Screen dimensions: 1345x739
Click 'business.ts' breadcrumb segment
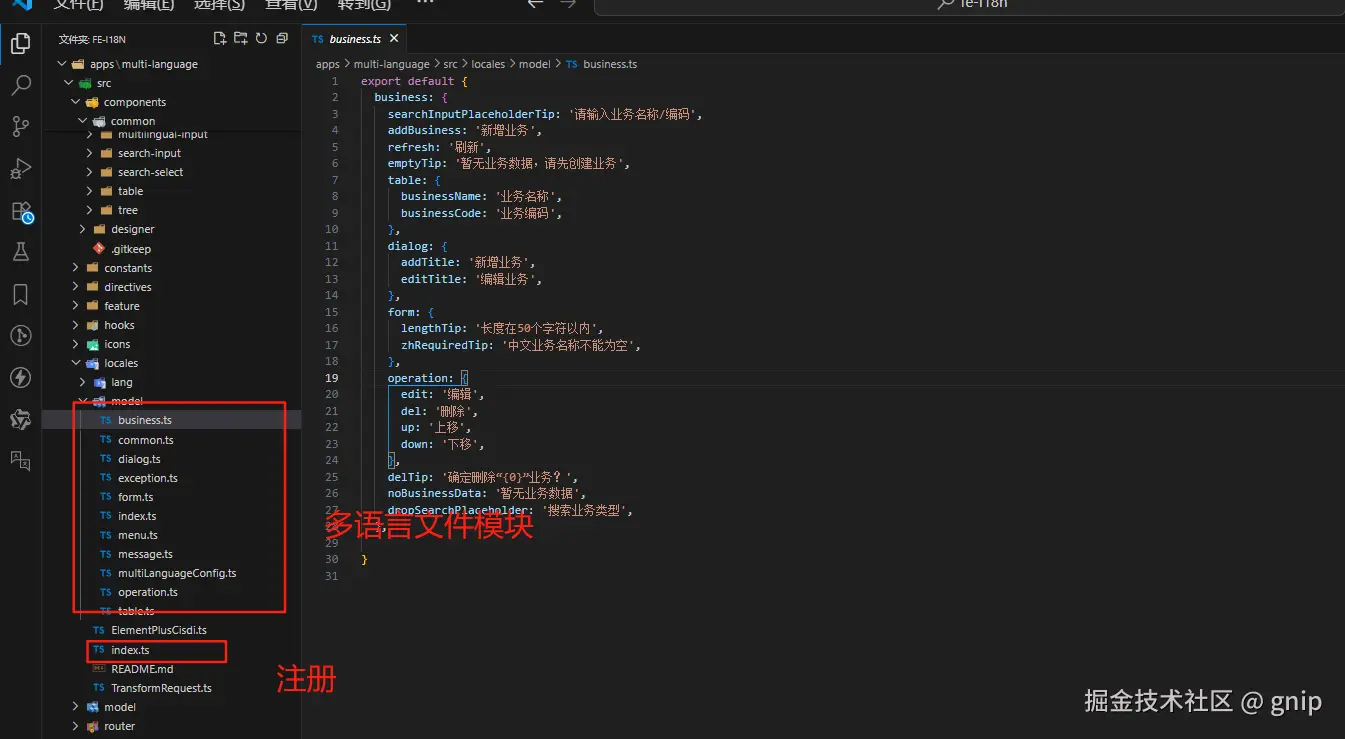click(x=610, y=64)
